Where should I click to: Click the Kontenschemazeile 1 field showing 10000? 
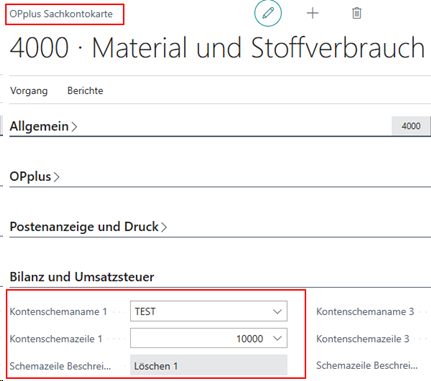(209, 339)
